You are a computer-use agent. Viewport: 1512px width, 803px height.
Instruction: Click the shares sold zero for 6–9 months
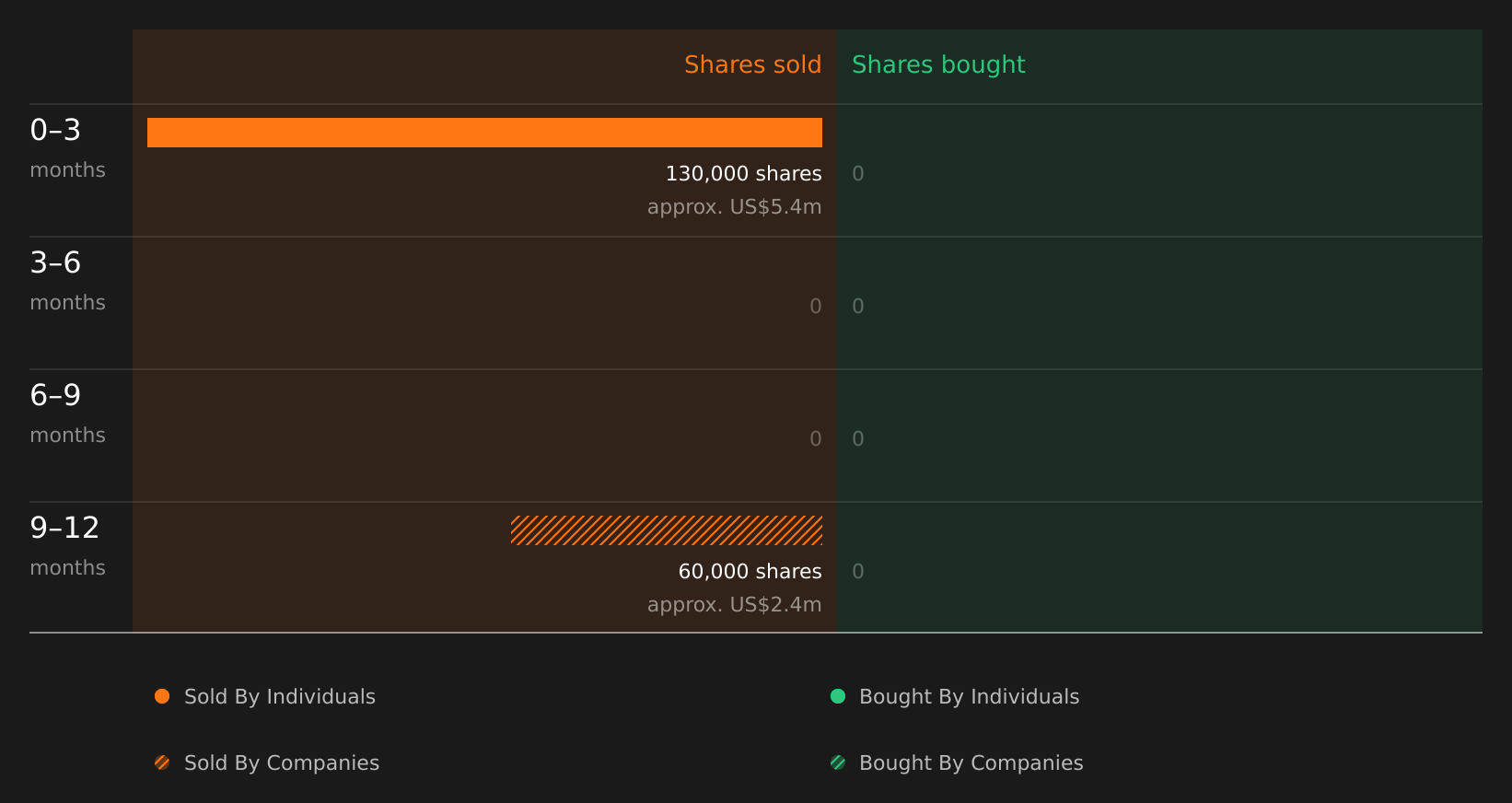(x=816, y=439)
